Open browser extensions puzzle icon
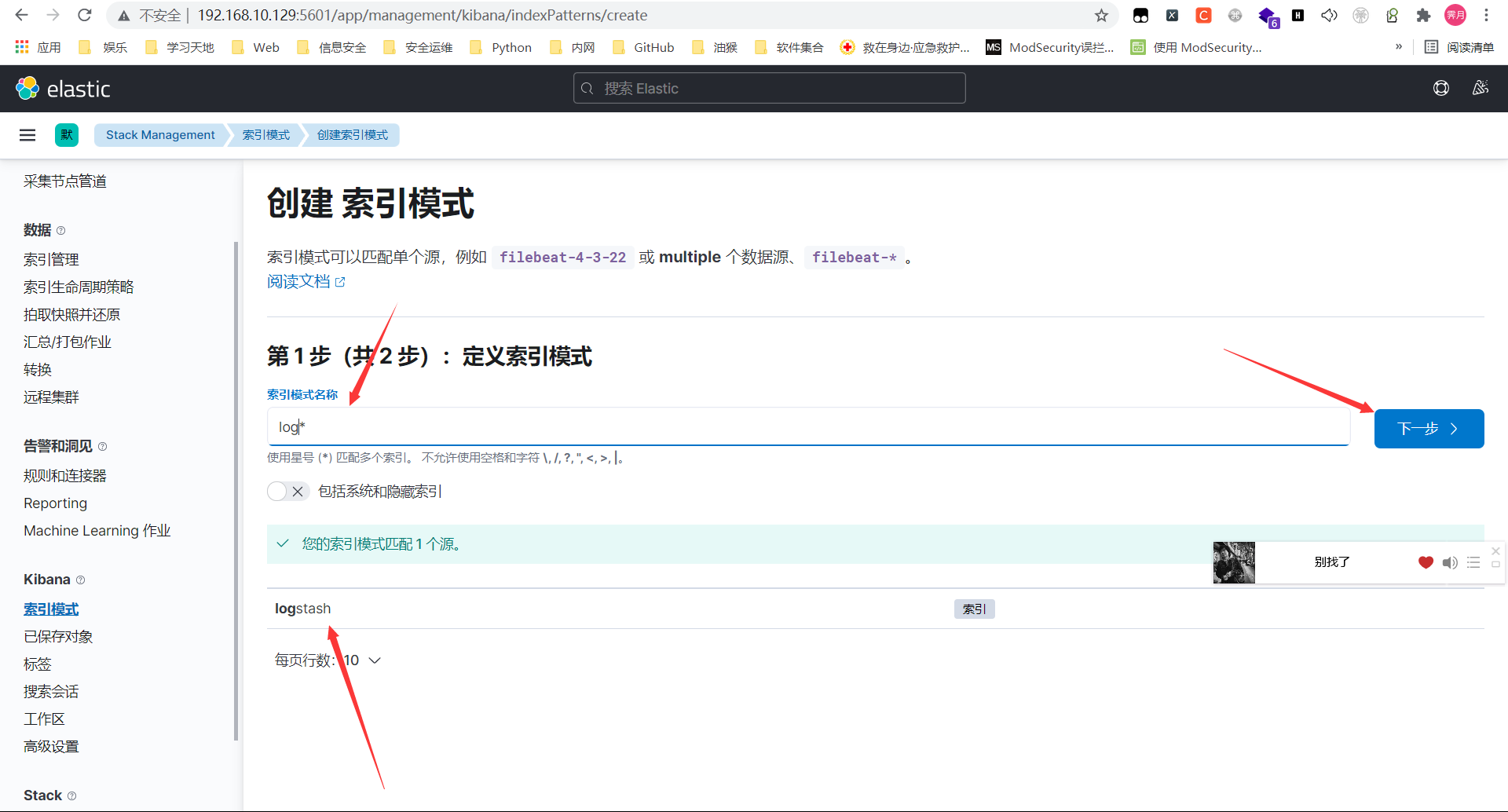This screenshot has width=1508, height=812. click(1423, 16)
